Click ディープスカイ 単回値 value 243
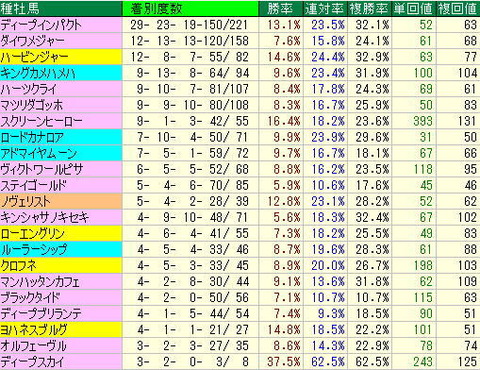This screenshot has height=370, width=480. [x=423, y=362]
